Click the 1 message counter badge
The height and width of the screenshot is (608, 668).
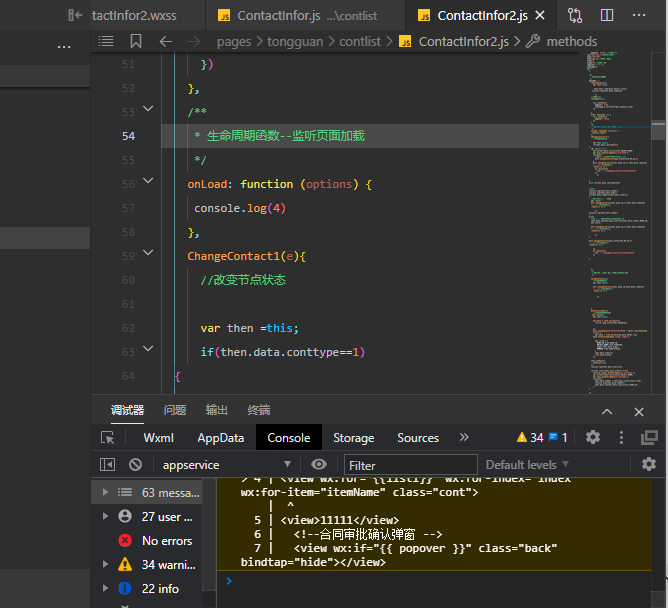coord(558,438)
